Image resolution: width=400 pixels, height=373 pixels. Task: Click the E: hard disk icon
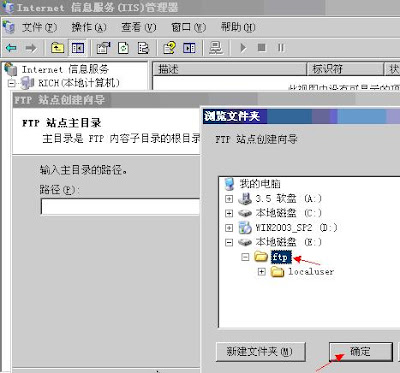point(245,242)
